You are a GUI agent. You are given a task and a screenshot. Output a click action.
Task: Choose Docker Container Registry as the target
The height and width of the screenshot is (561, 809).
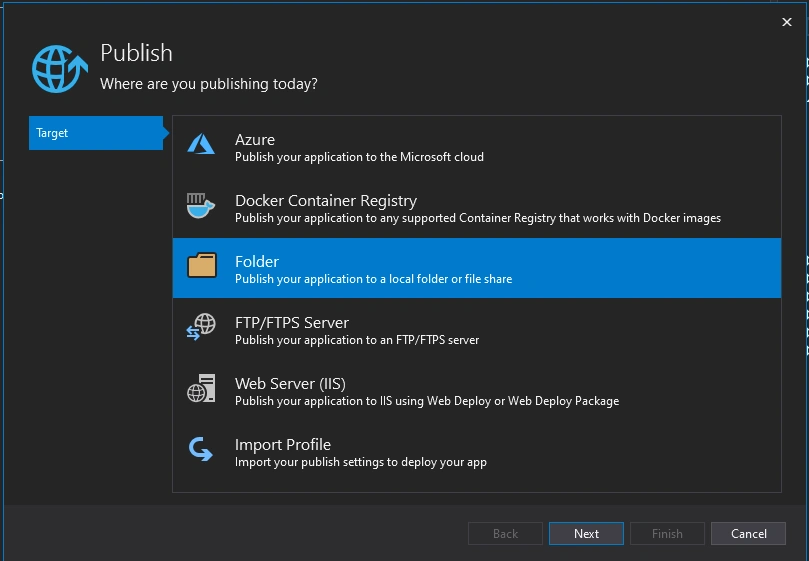click(x=477, y=207)
